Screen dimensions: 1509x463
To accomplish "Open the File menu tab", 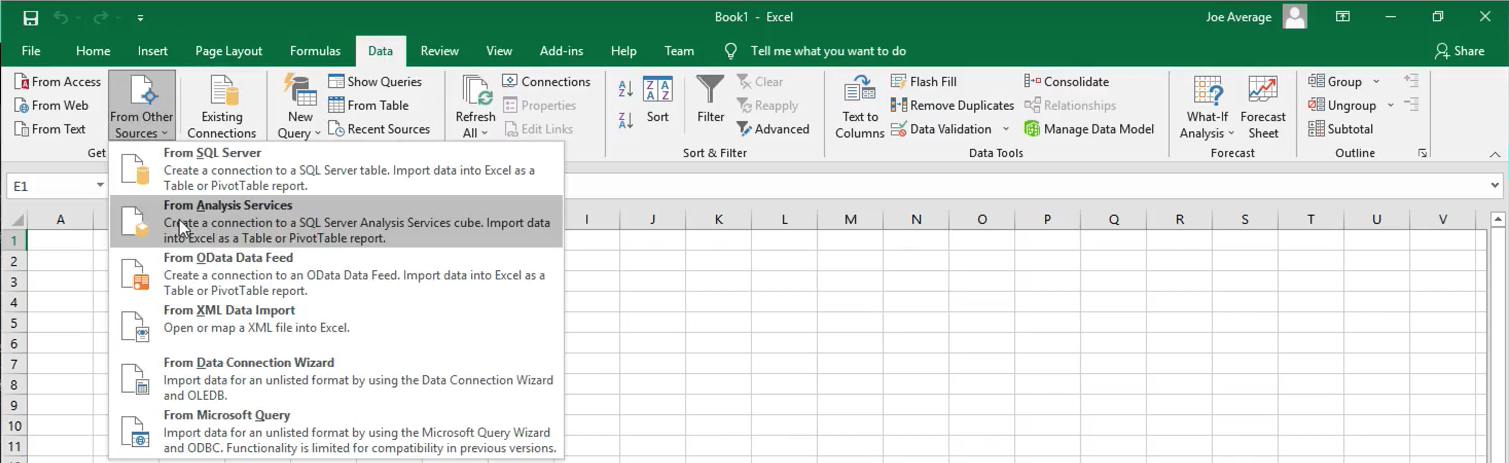I will pyautogui.click(x=31, y=51).
